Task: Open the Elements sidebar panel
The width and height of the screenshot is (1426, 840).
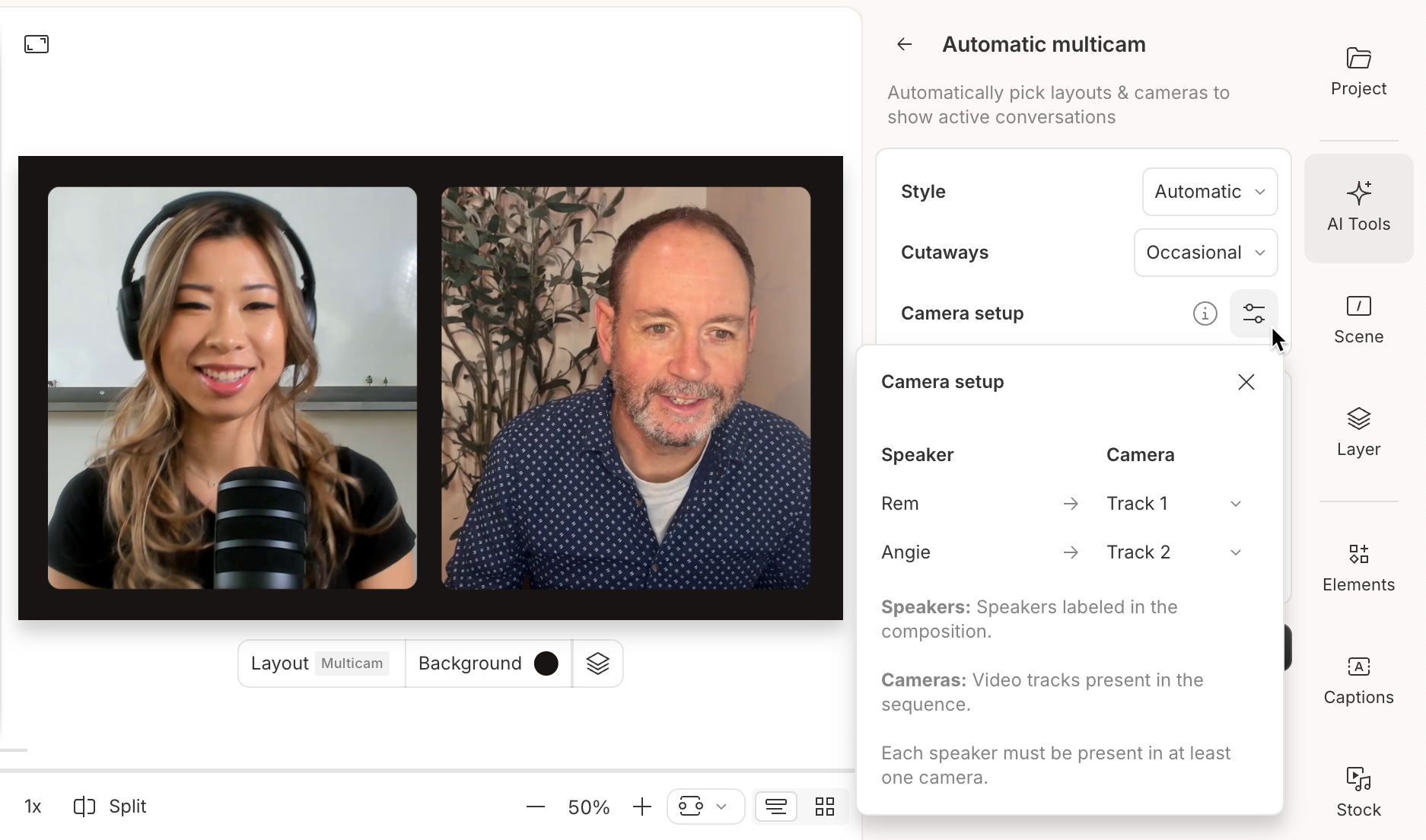Action: pyautogui.click(x=1358, y=568)
